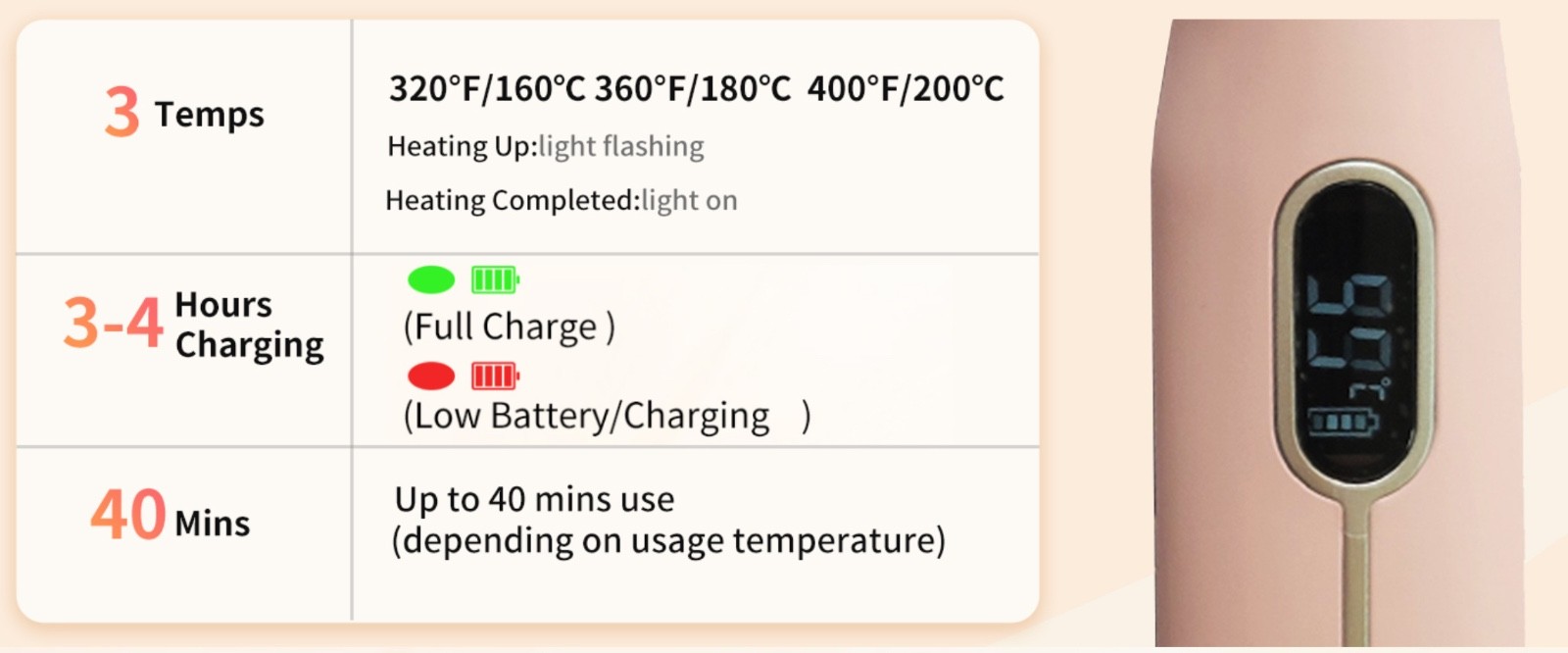Click the 320°F/160°C temperature setting

tap(486, 89)
